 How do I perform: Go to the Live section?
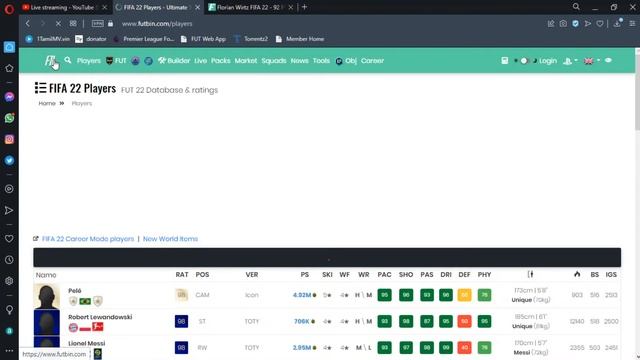200,61
